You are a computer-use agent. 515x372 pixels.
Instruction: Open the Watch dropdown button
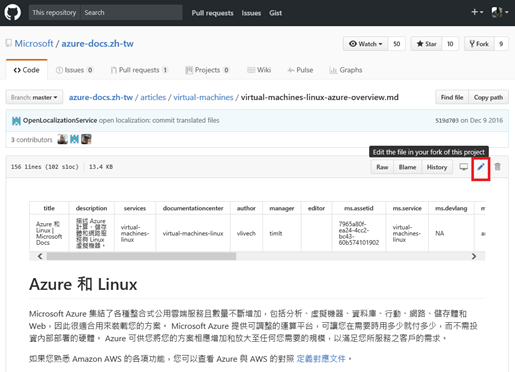tap(365, 44)
